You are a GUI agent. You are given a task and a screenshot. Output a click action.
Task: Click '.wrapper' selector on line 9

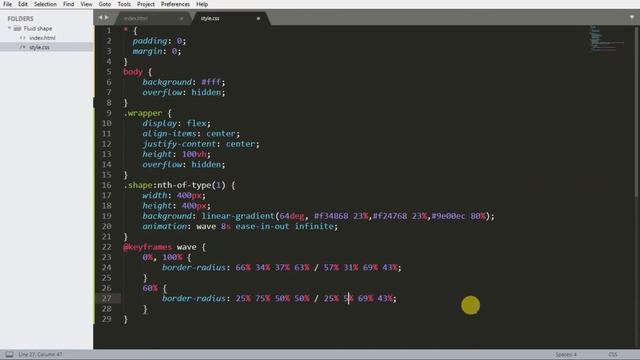pyautogui.click(x=143, y=113)
